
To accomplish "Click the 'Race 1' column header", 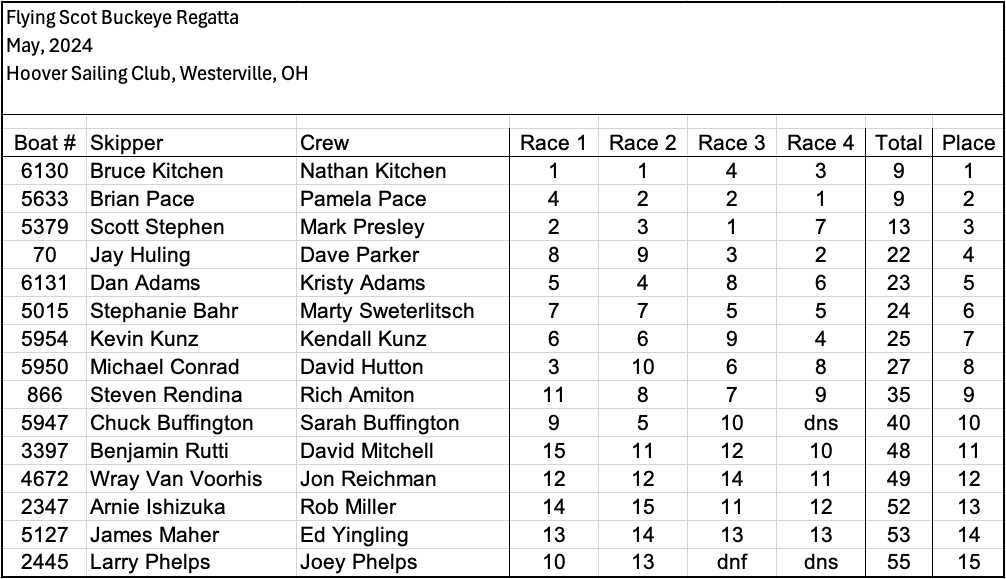I will [553, 143].
